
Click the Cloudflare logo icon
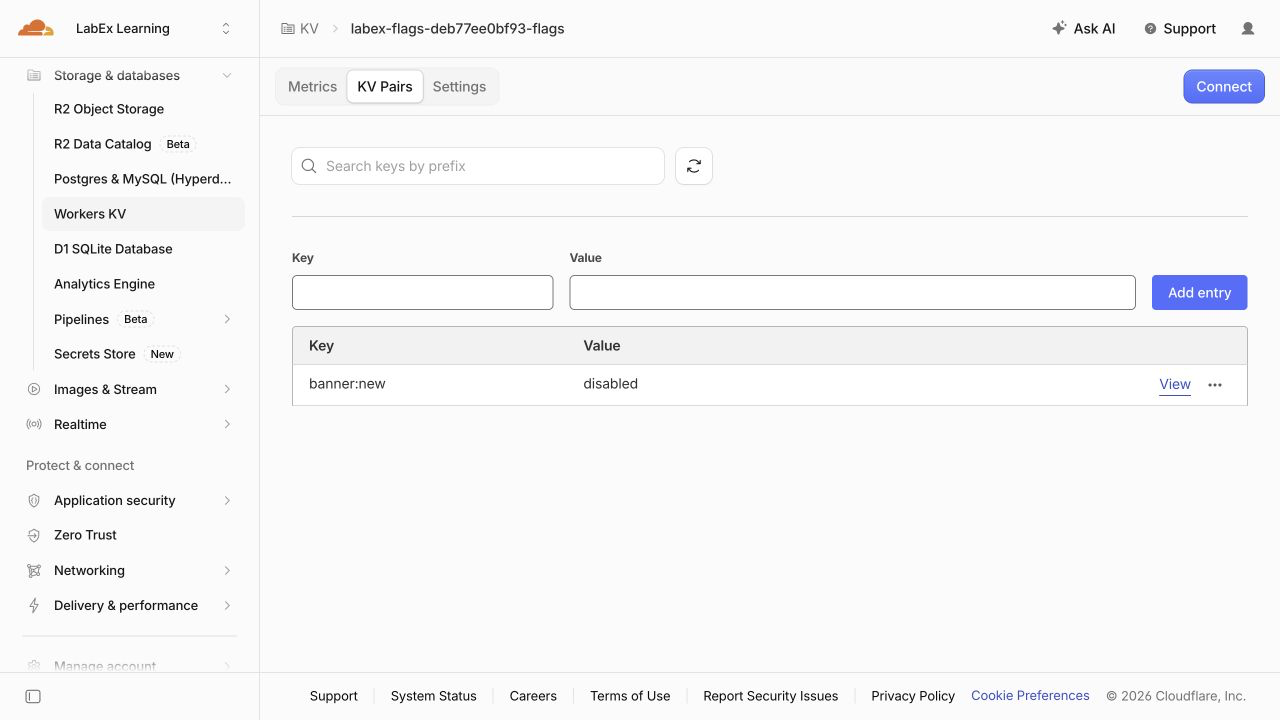pos(36,28)
